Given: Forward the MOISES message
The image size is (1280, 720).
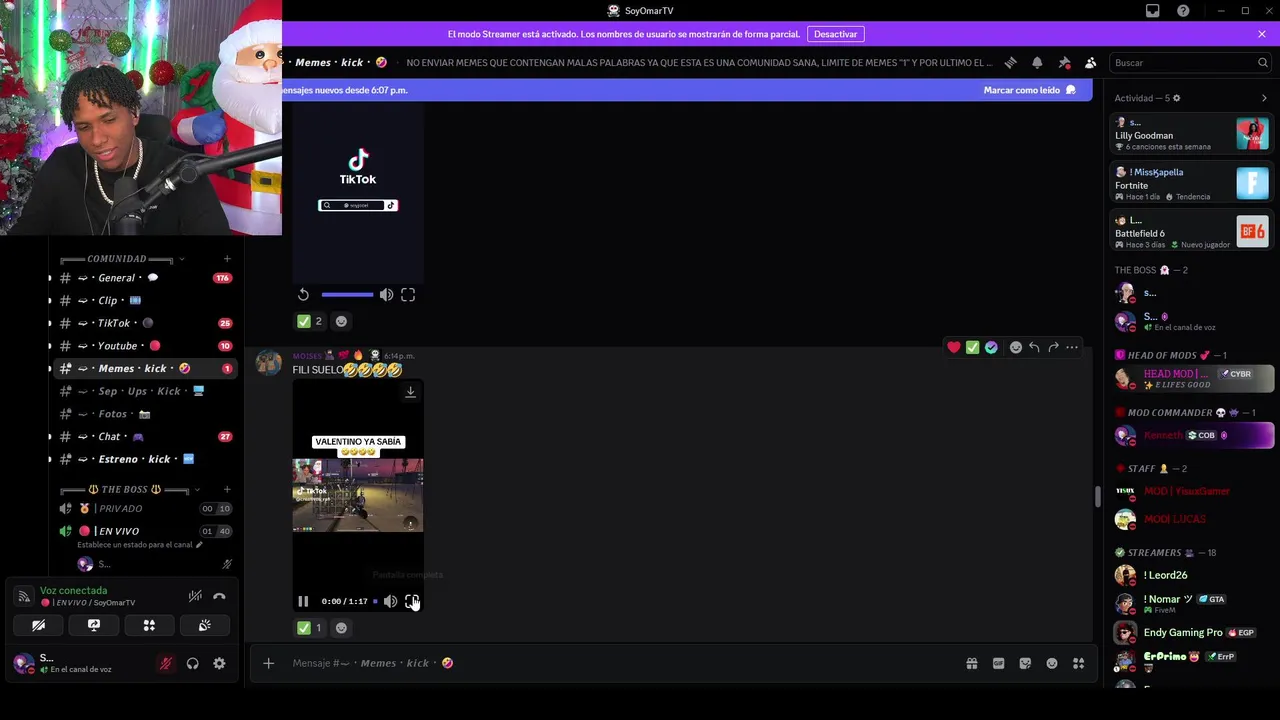Looking at the screenshot, I should [x=1053, y=347].
